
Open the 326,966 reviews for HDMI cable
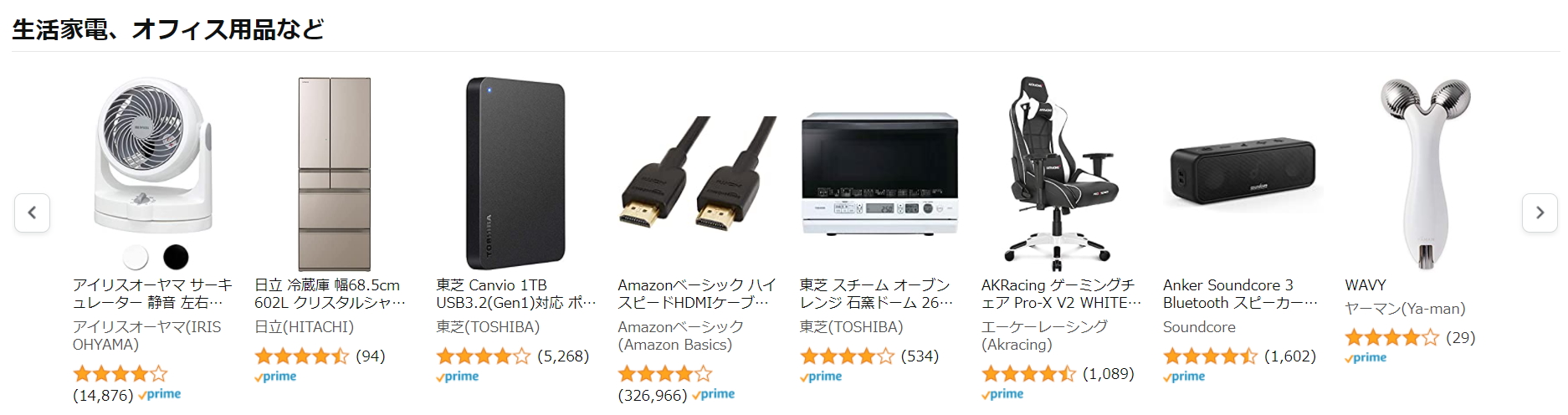653,395
